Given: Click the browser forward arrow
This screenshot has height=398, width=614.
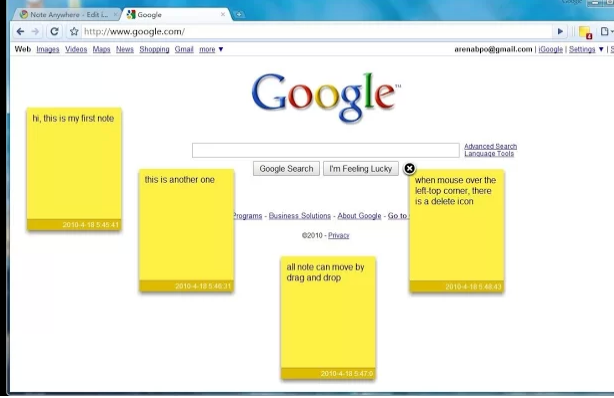Looking at the screenshot, I should 35,31.
